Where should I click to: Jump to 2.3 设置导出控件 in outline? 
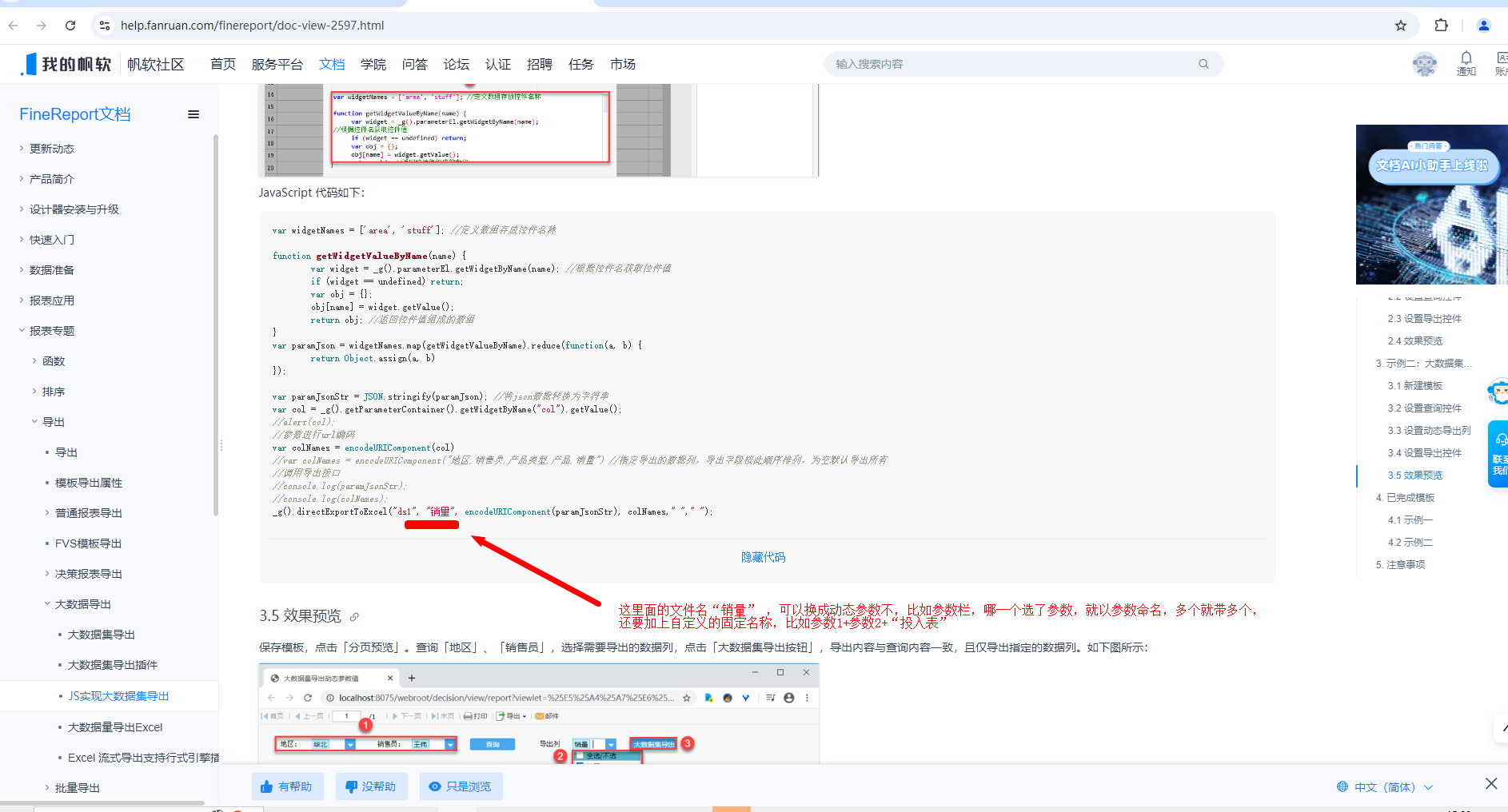coord(1425,319)
